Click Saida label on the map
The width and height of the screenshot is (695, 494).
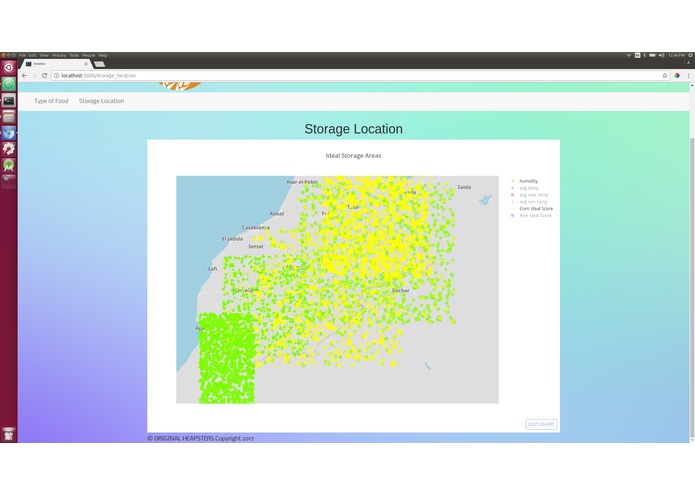464,187
